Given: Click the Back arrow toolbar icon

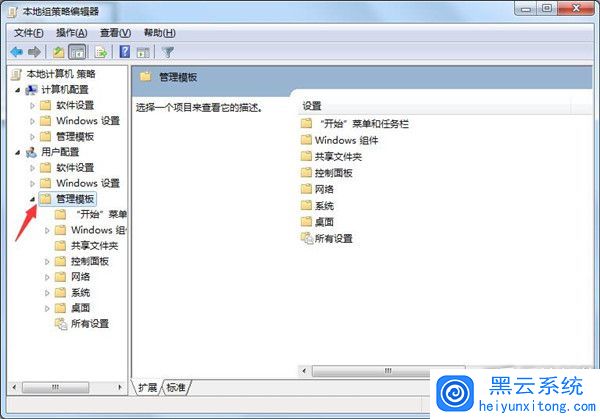Looking at the screenshot, I should click(x=16, y=52).
